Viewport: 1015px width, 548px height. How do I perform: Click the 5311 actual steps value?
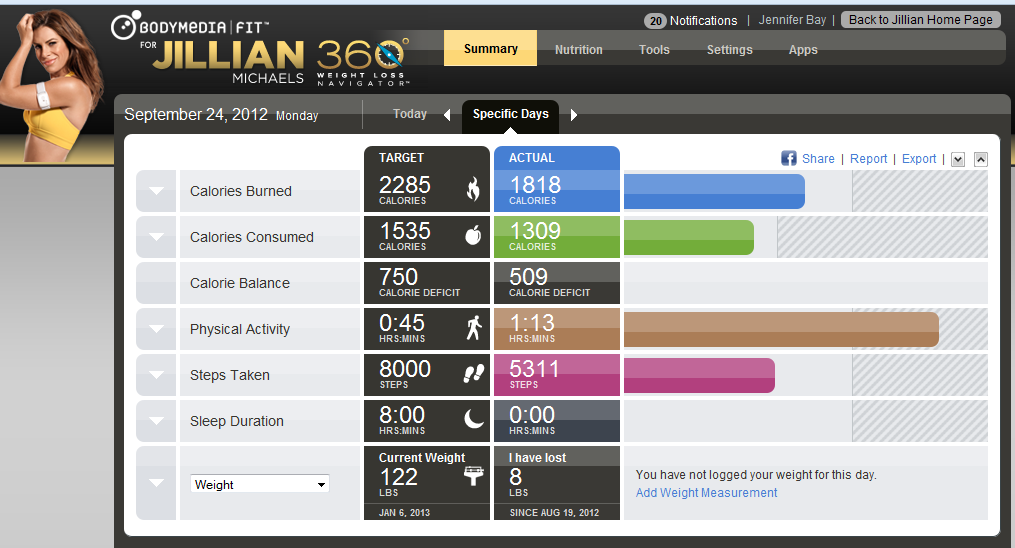[x=534, y=369]
